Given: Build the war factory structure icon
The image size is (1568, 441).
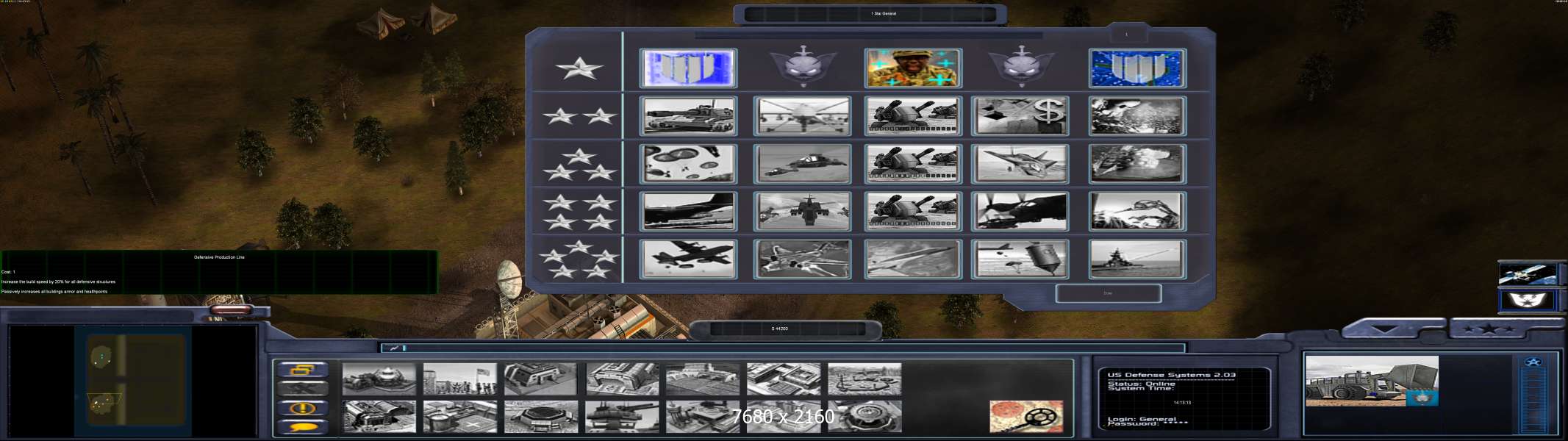Looking at the screenshot, I should click(622, 379).
